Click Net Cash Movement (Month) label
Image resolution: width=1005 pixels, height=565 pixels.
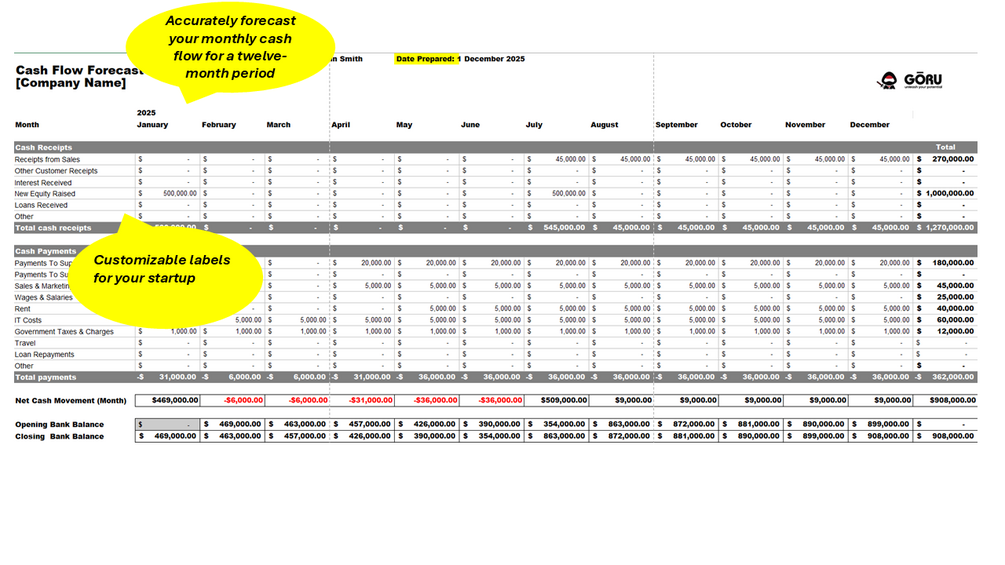[71, 401]
